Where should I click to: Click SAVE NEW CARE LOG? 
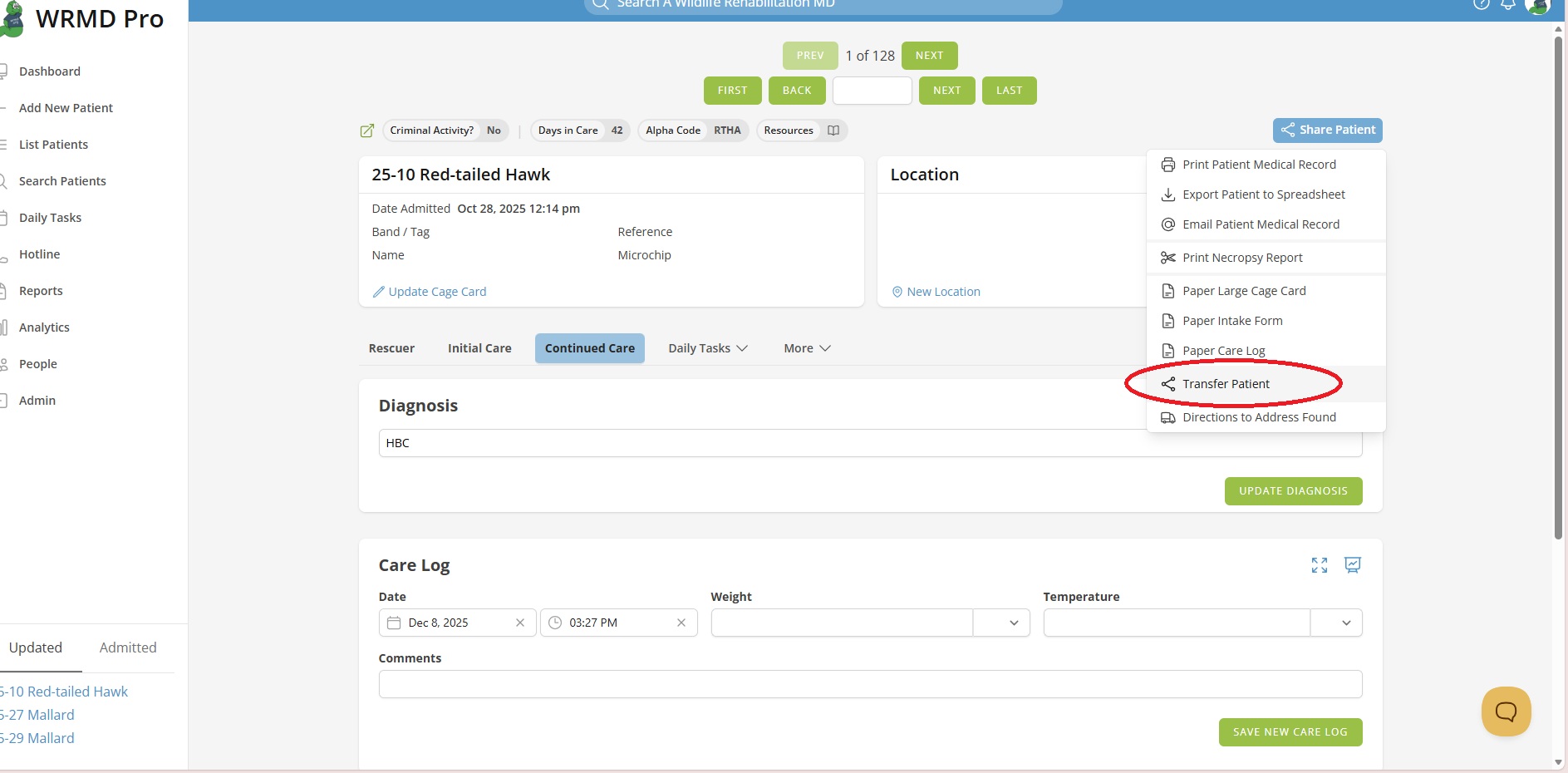pos(1290,732)
